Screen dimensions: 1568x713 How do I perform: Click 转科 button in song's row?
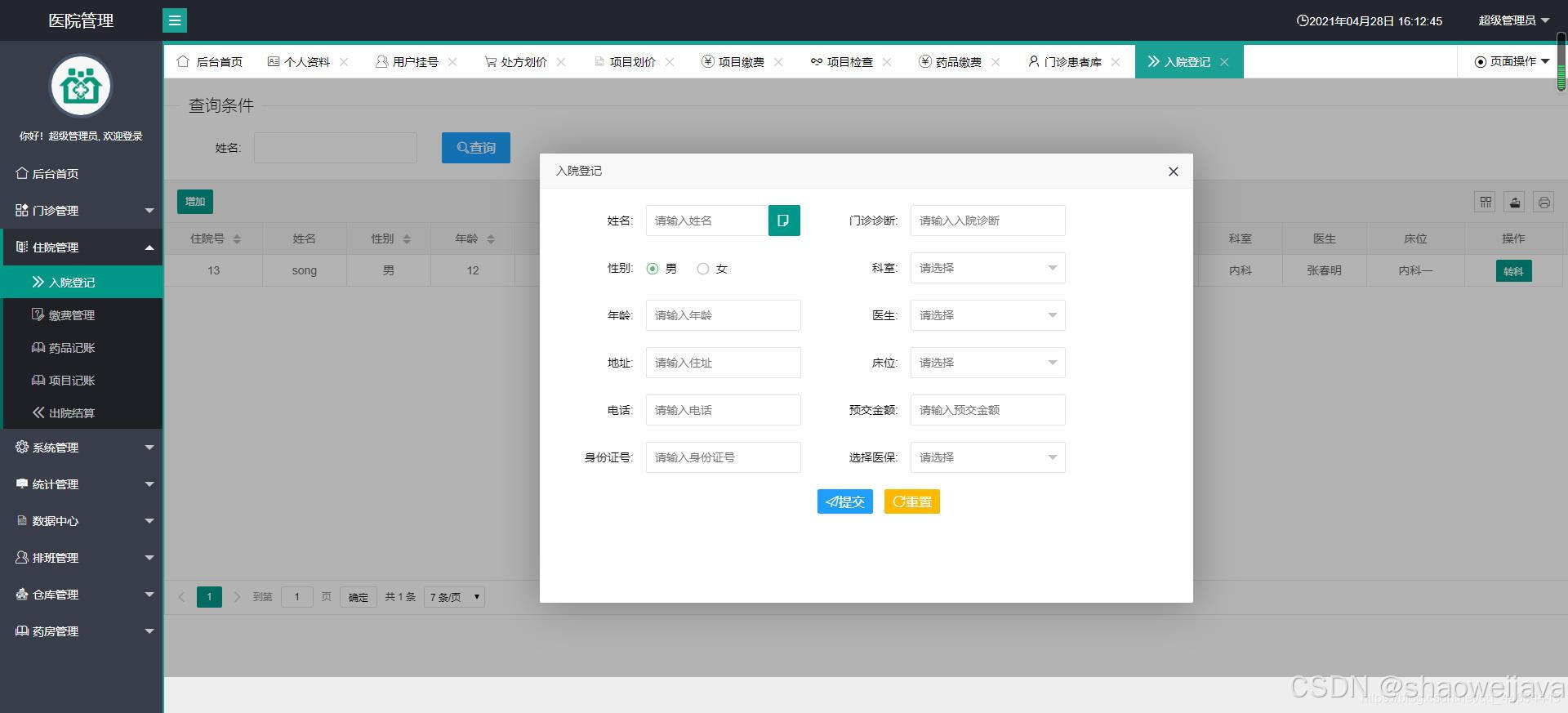click(1513, 271)
